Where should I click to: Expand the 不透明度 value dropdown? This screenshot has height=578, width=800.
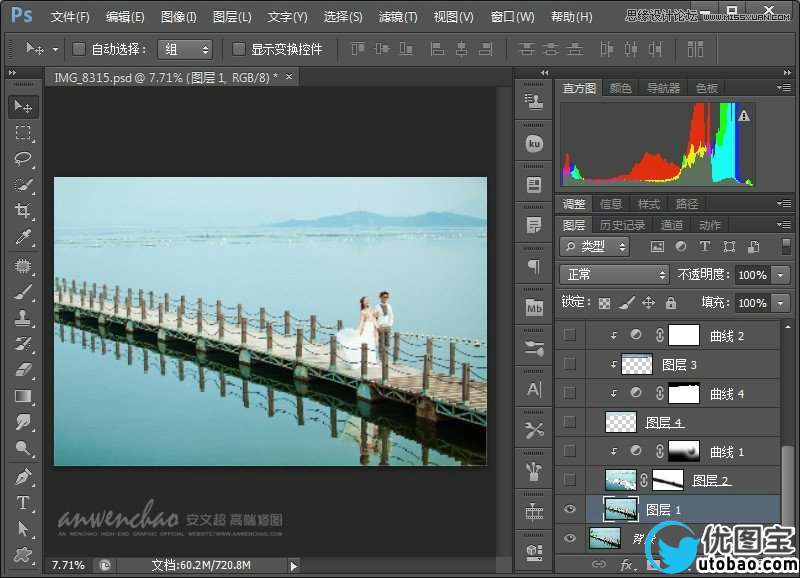point(779,274)
